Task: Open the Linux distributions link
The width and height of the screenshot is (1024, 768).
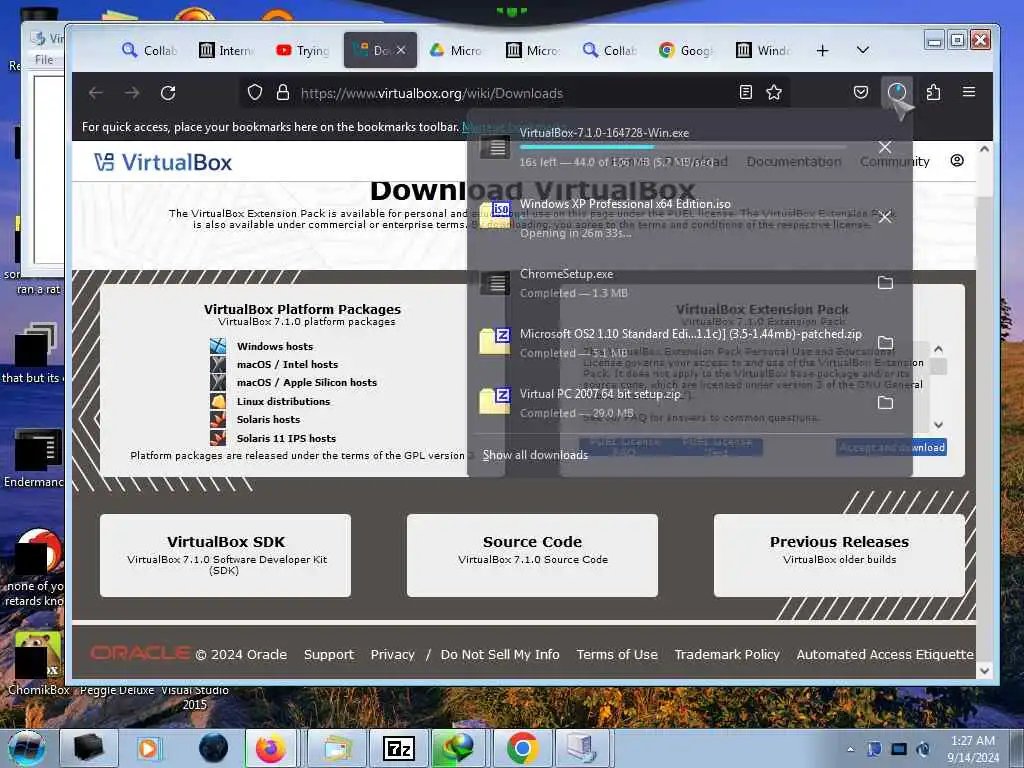Action: [283, 401]
